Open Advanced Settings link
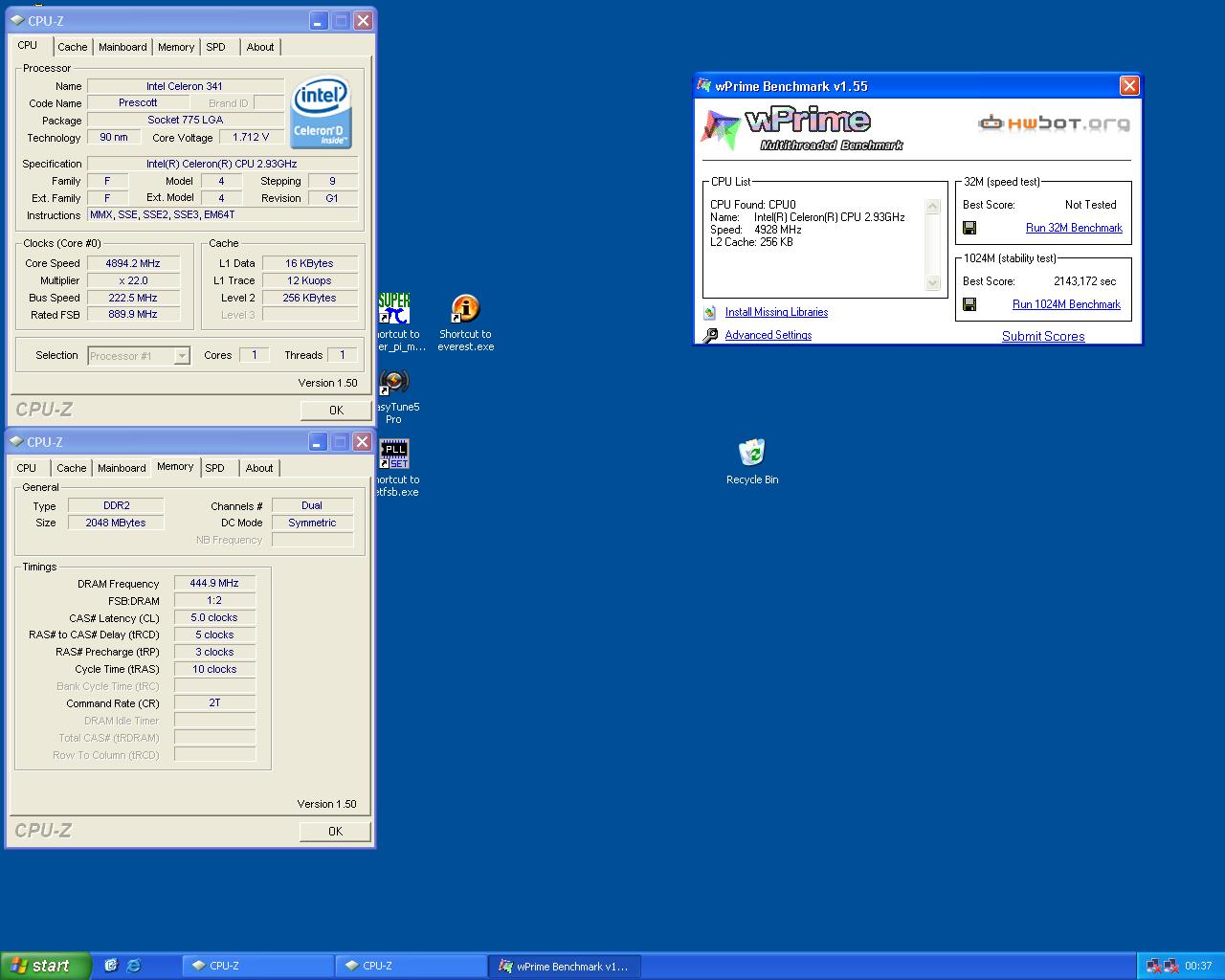The width and height of the screenshot is (1225, 980). tap(768, 335)
